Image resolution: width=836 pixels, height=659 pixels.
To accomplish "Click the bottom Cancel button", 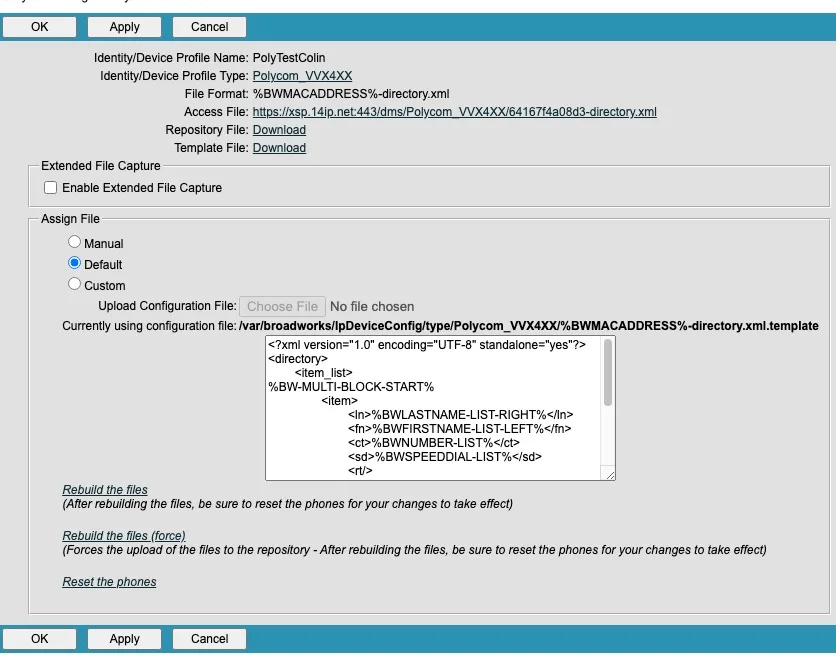I will (x=210, y=639).
